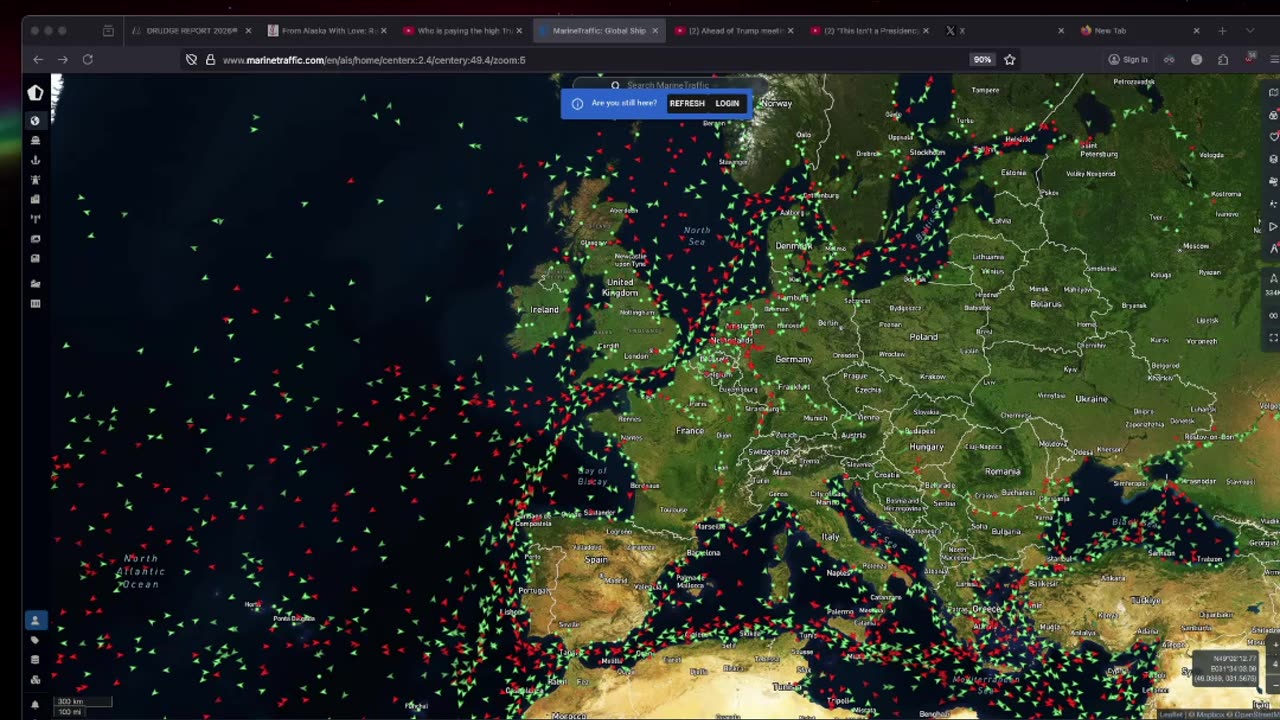Open the vessels ship icon in sidebar
This screenshot has width=1280, height=720.
coord(35,141)
